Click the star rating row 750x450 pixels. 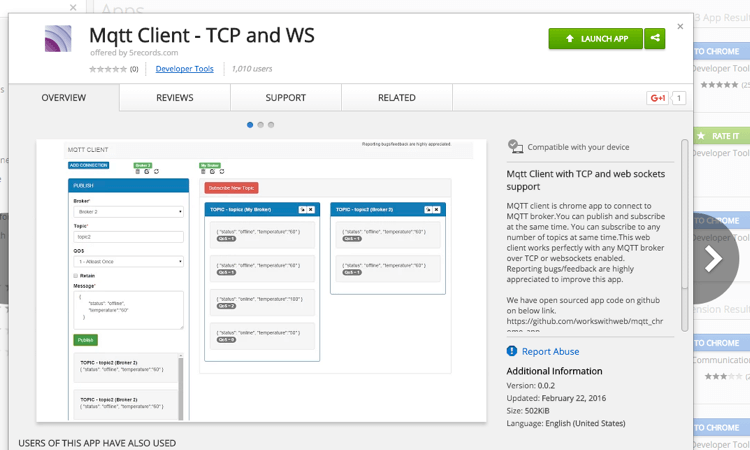point(108,69)
